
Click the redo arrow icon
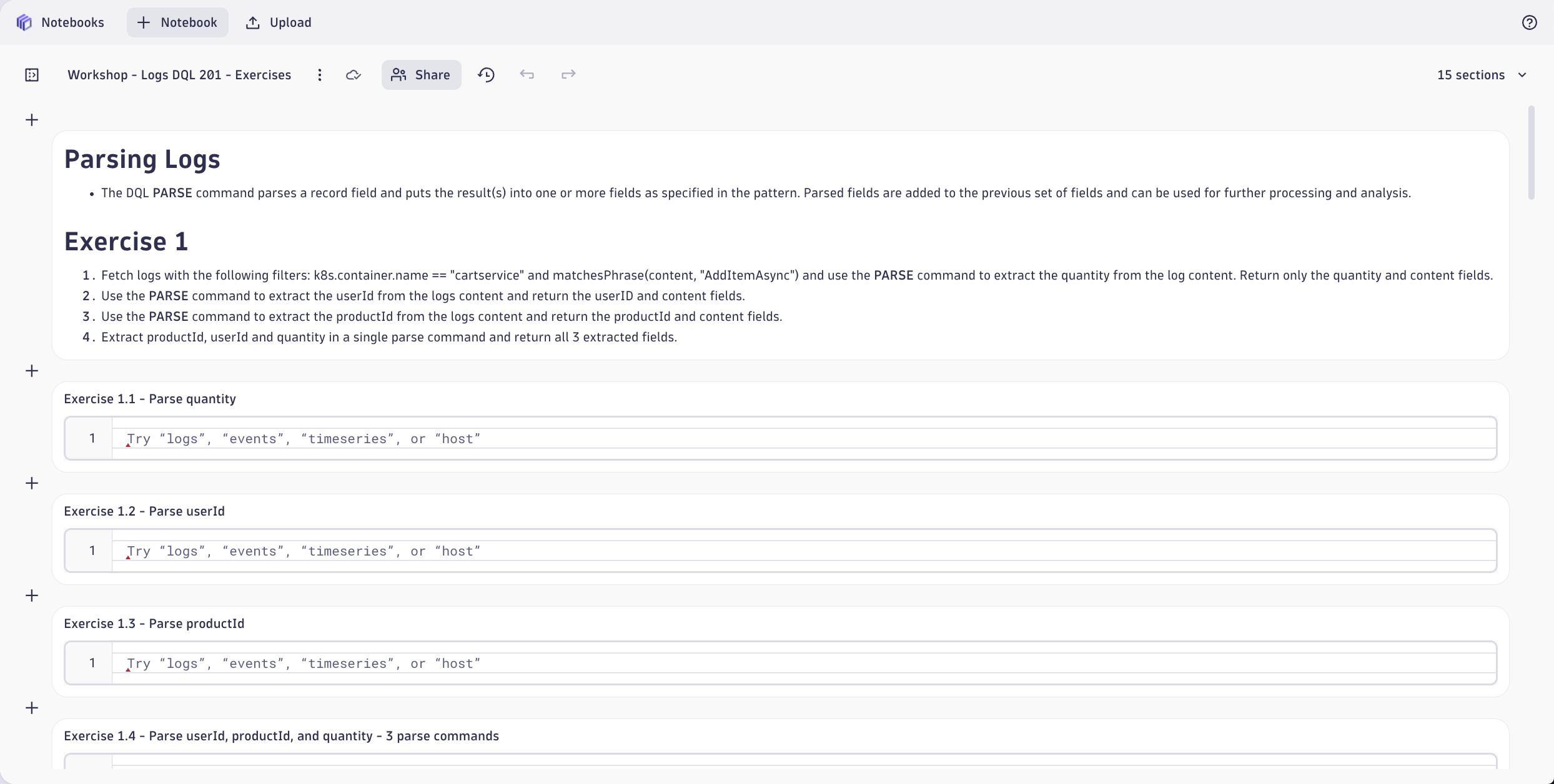pos(568,75)
